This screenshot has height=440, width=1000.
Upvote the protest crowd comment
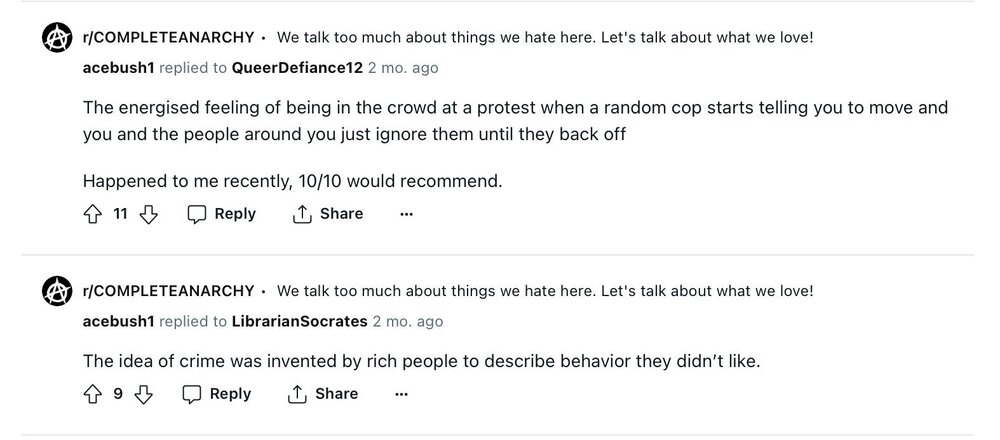point(93,214)
